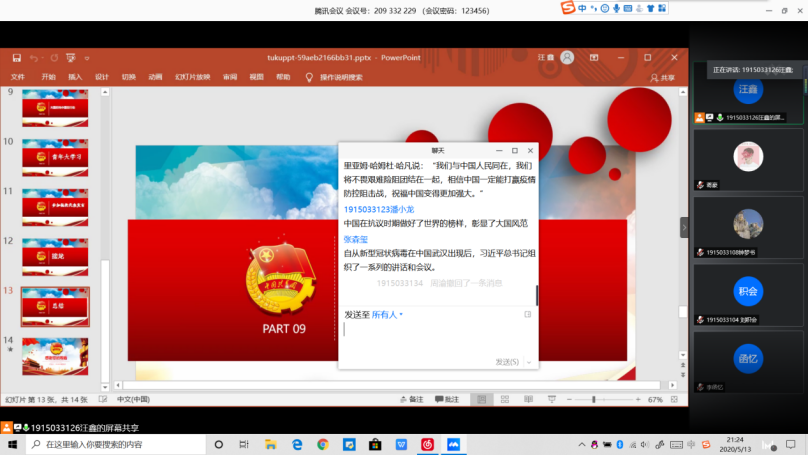Click sender name 张森玺 in chat
The width and height of the screenshot is (808, 455).
coord(356,239)
